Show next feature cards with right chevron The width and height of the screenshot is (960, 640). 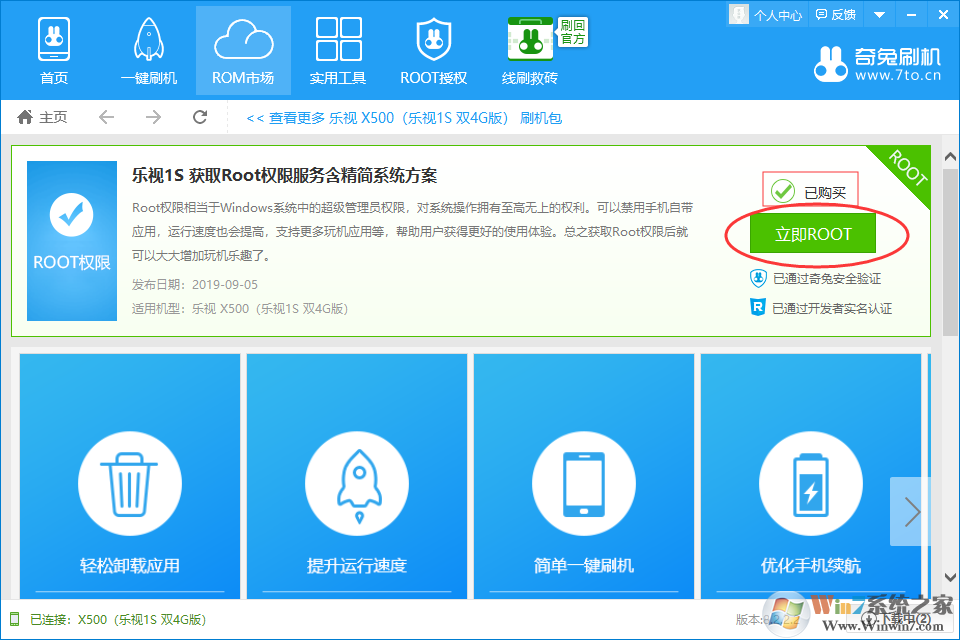(x=912, y=511)
